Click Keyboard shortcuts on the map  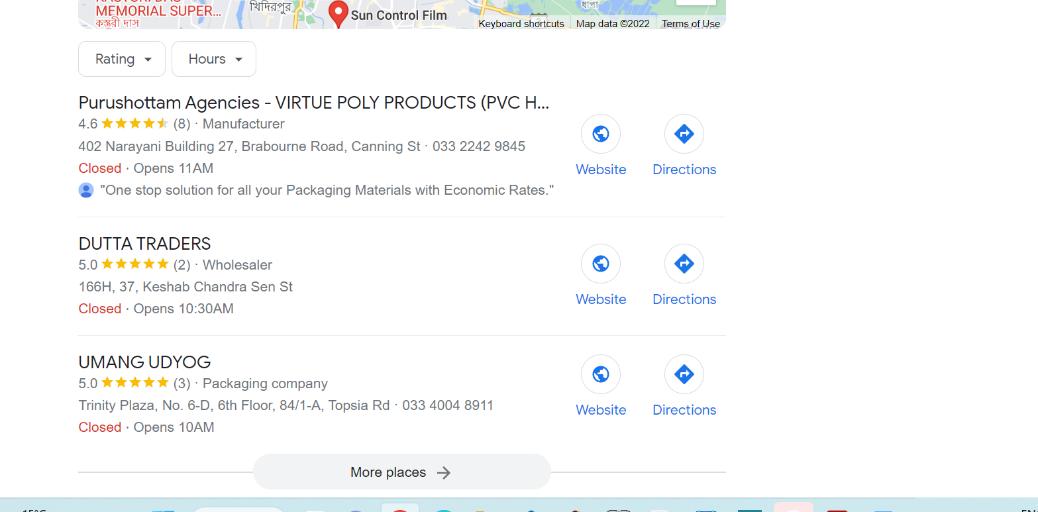coord(521,24)
